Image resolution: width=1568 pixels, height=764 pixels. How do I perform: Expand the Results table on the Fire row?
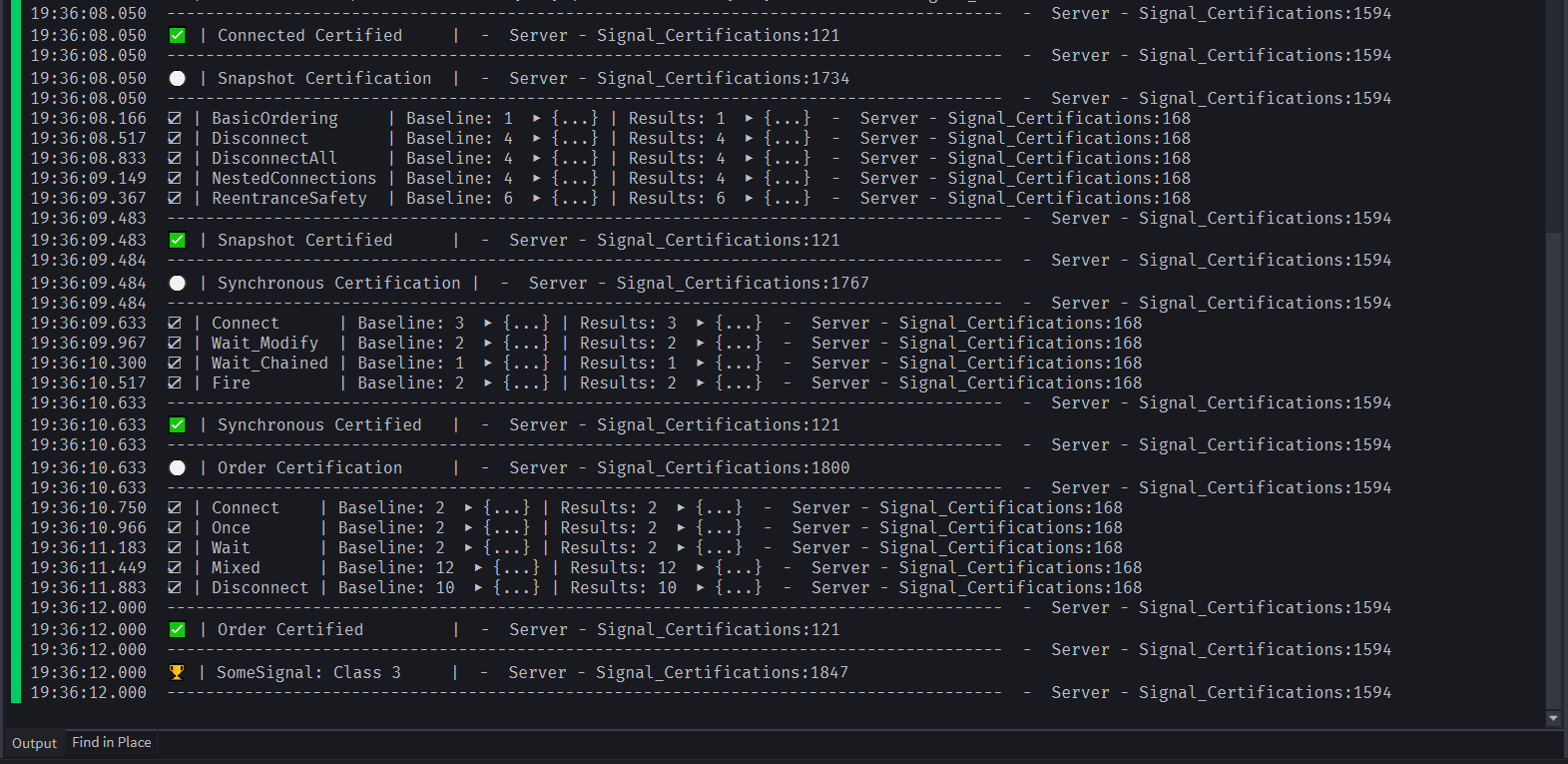point(701,382)
